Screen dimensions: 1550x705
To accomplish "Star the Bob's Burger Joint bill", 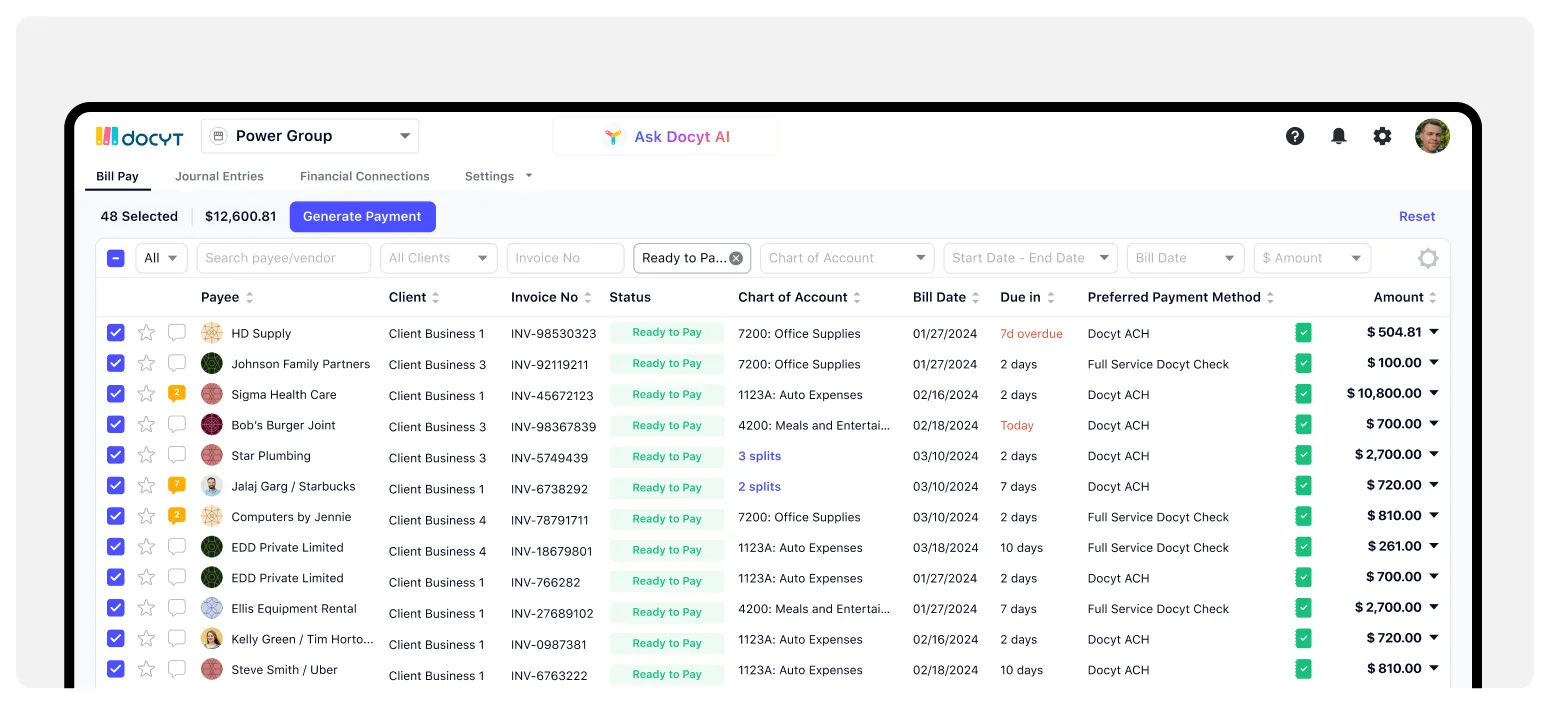I will pyautogui.click(x=146, y=424).
